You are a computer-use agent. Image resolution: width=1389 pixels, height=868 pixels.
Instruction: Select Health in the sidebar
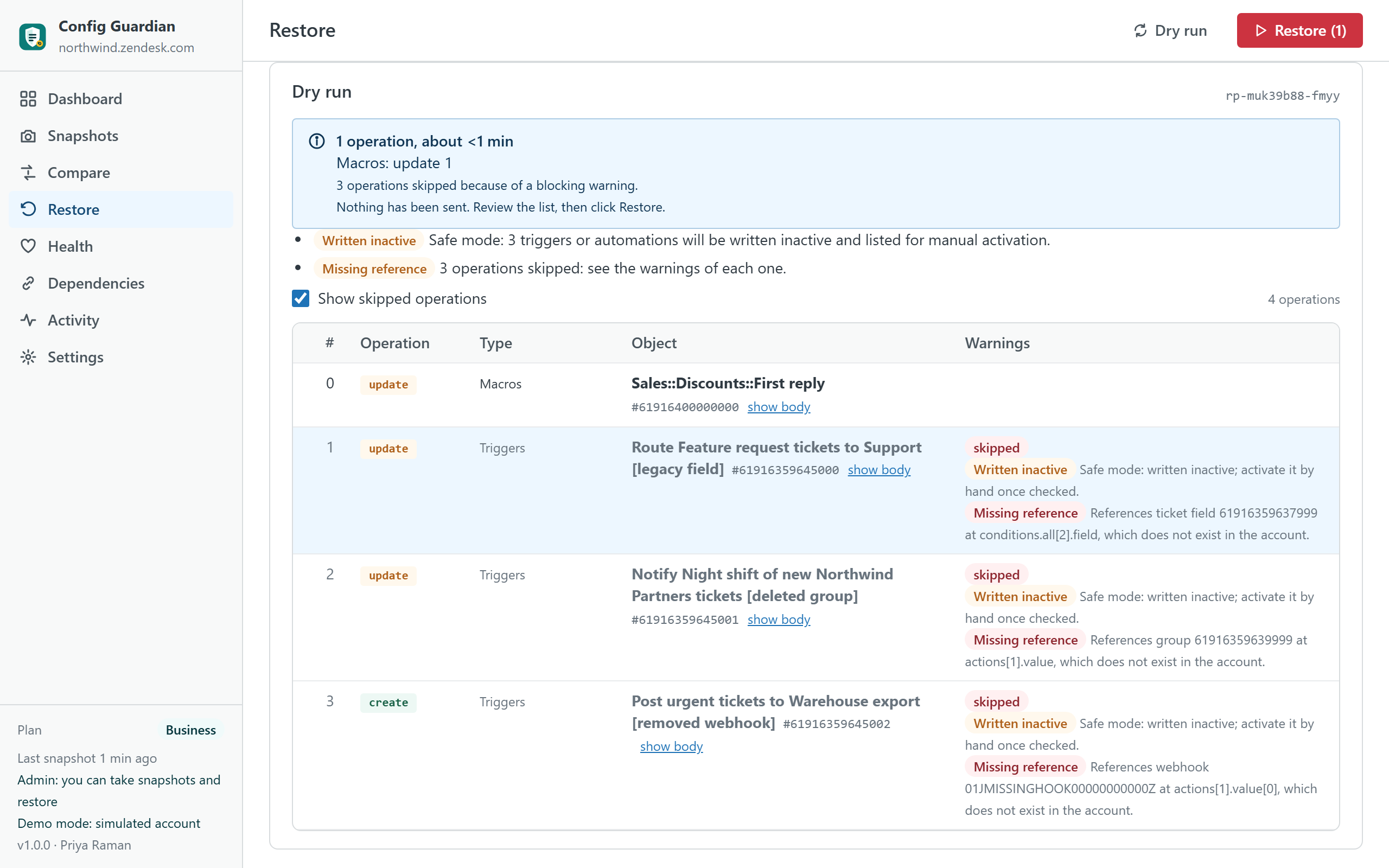point(121,246)
